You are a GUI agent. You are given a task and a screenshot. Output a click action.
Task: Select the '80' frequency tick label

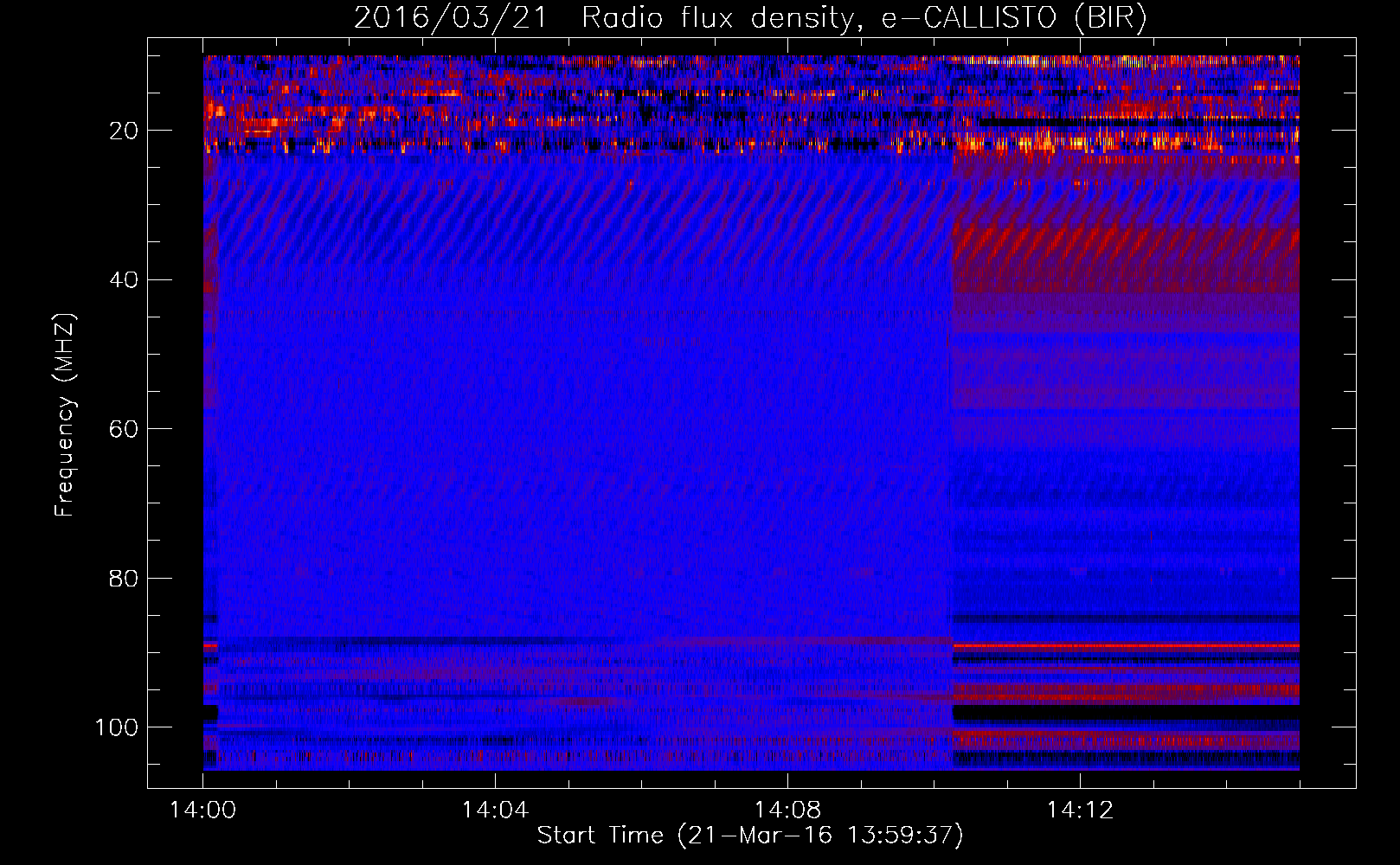point(124,578)
